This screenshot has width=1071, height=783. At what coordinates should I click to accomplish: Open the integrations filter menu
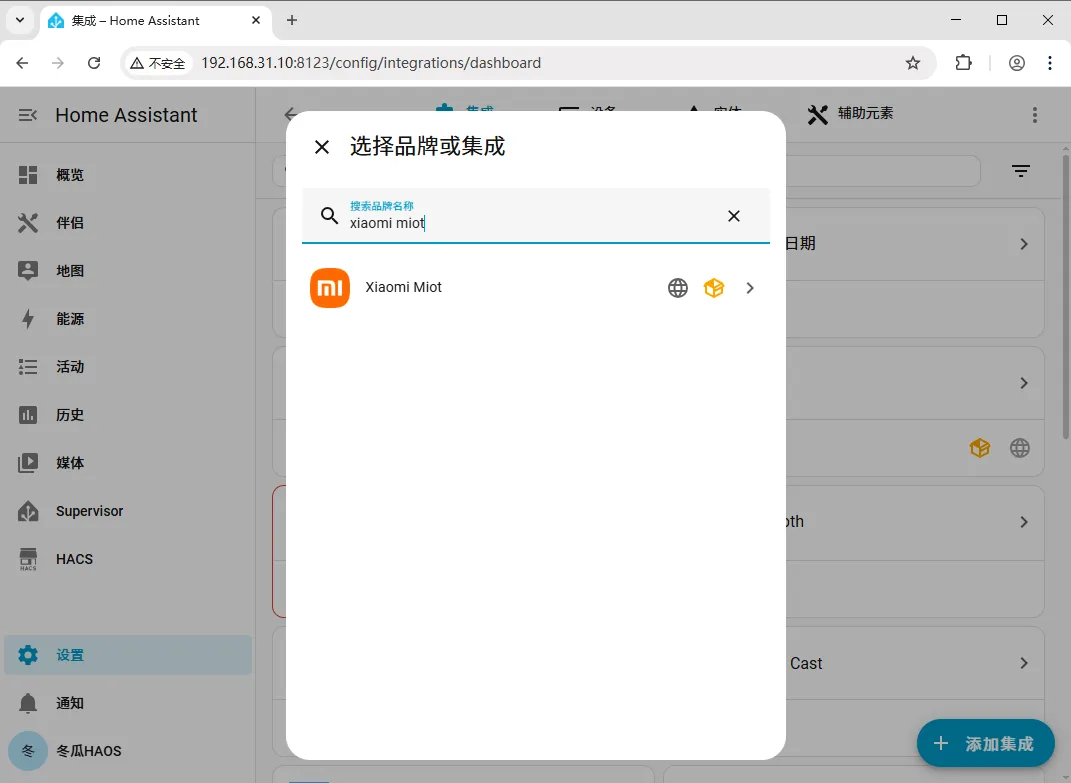[x=1020, y=171]
